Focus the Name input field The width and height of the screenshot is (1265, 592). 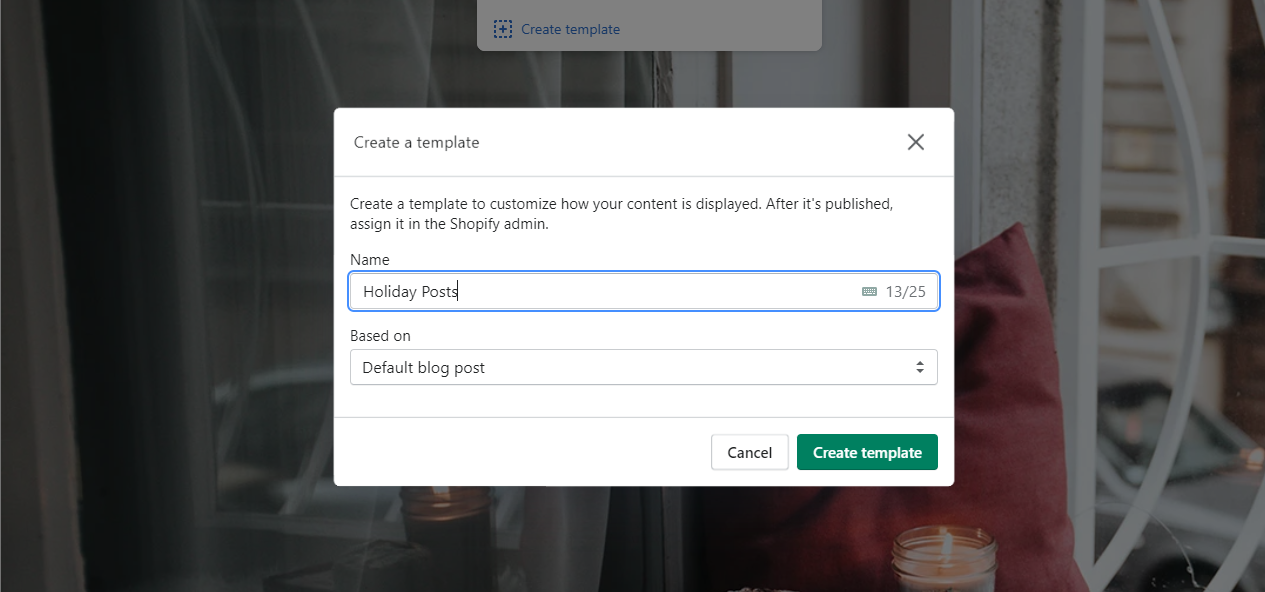(644, 291)
